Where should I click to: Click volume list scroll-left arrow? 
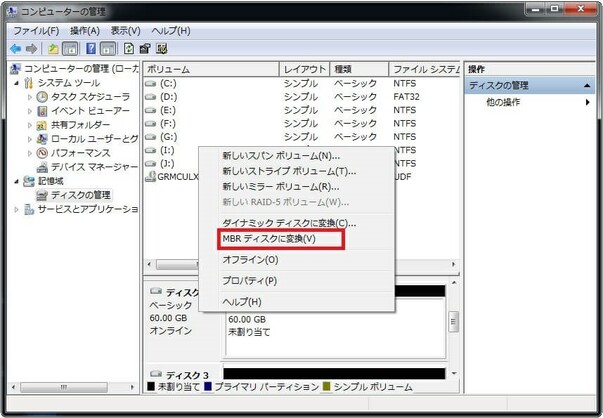pos(149,265)
